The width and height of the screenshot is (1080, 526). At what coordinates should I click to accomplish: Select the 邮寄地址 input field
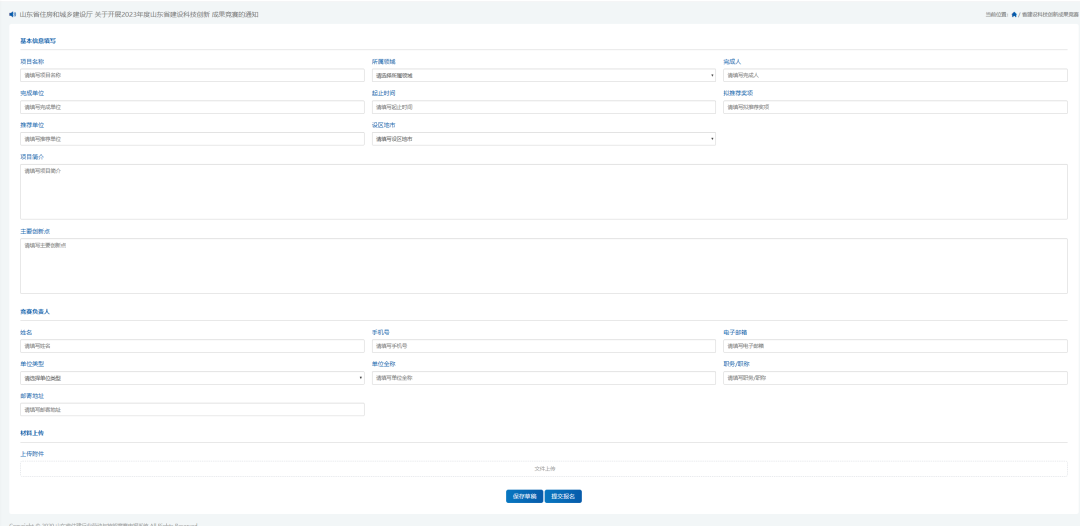tap(192, 410)
